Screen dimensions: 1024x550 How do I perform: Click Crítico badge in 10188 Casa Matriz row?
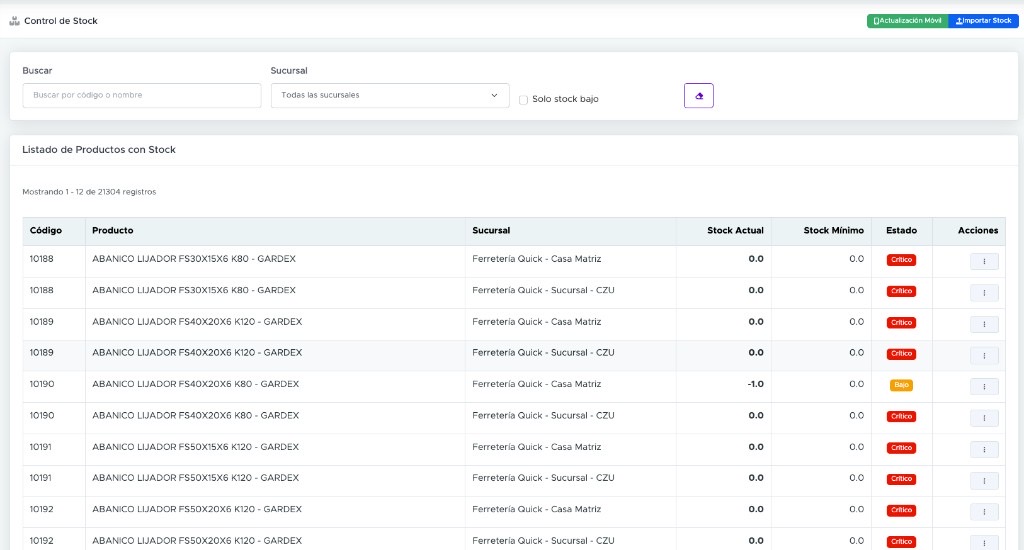click(x=901, y=260)
